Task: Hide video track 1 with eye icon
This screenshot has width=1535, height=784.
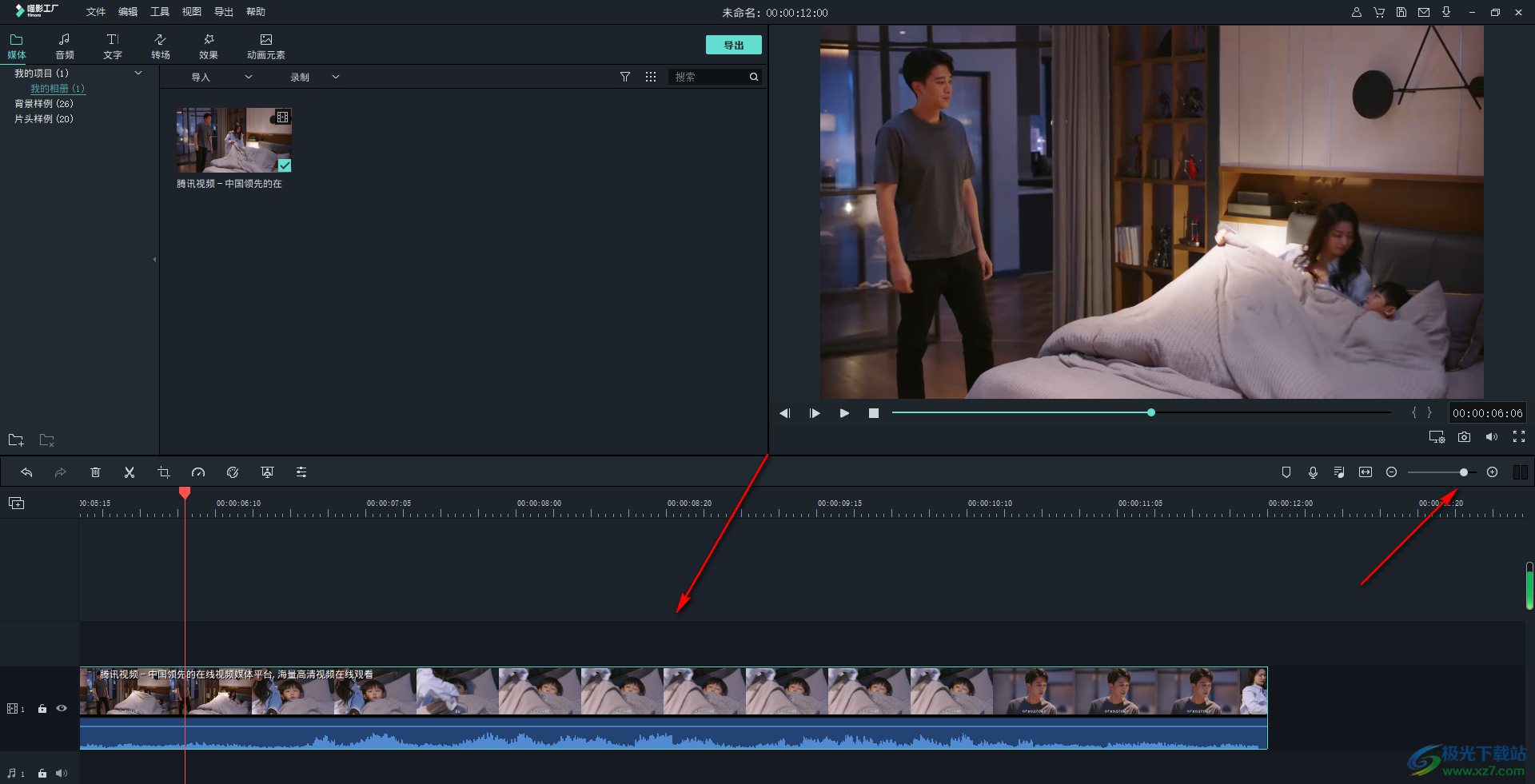Action: 62,709
